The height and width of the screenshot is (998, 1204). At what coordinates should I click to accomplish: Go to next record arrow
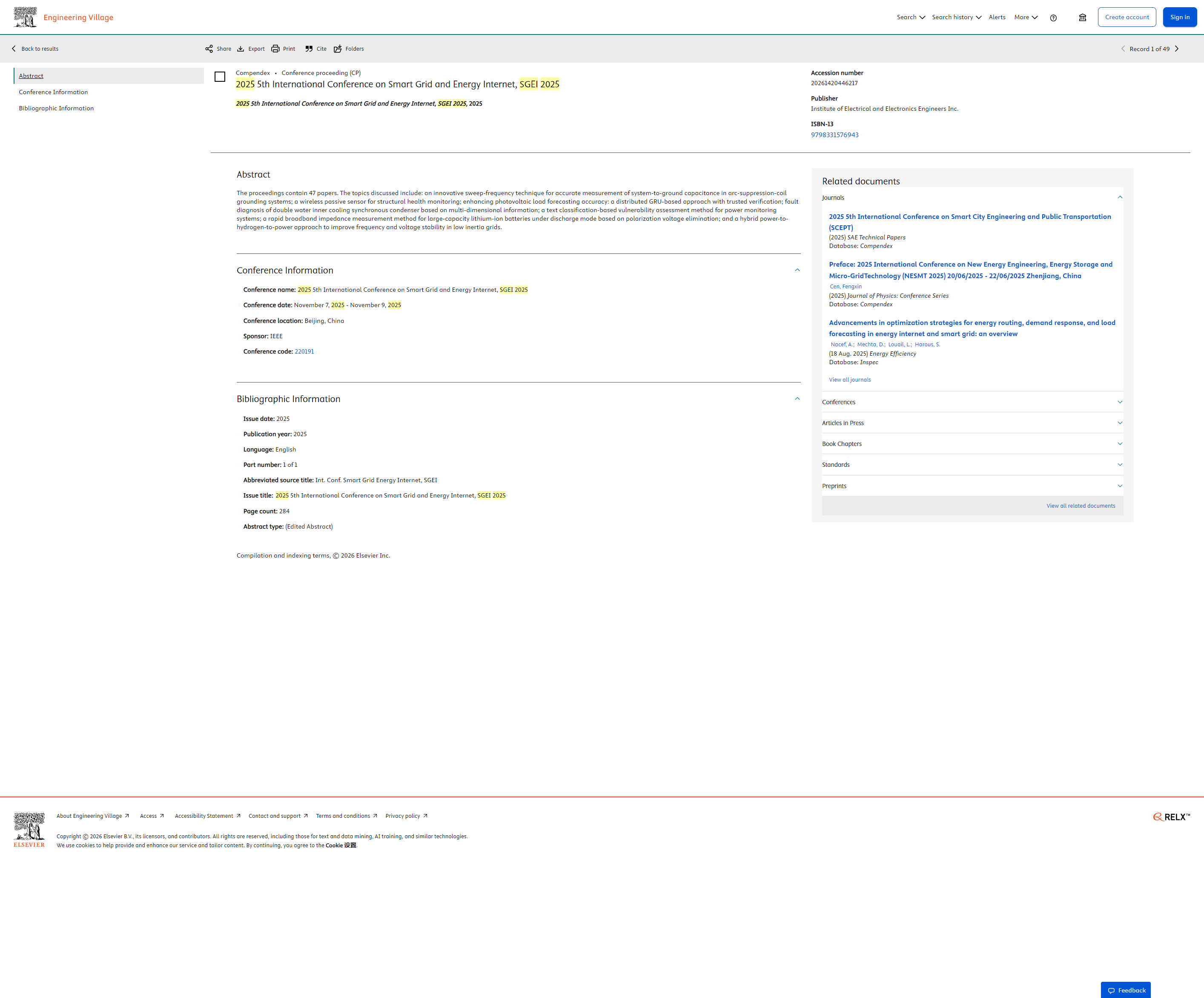click(1176, 49)
